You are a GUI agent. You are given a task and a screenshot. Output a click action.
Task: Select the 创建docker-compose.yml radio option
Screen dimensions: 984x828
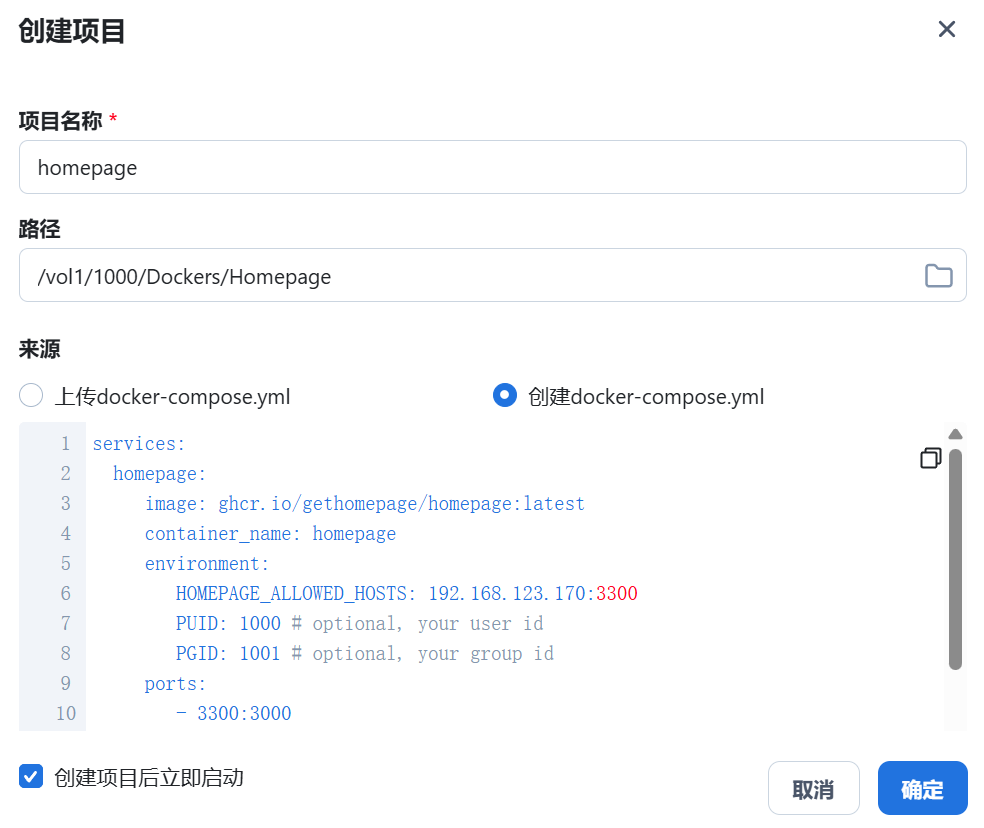pyautogui.click(x=505, y=395)
